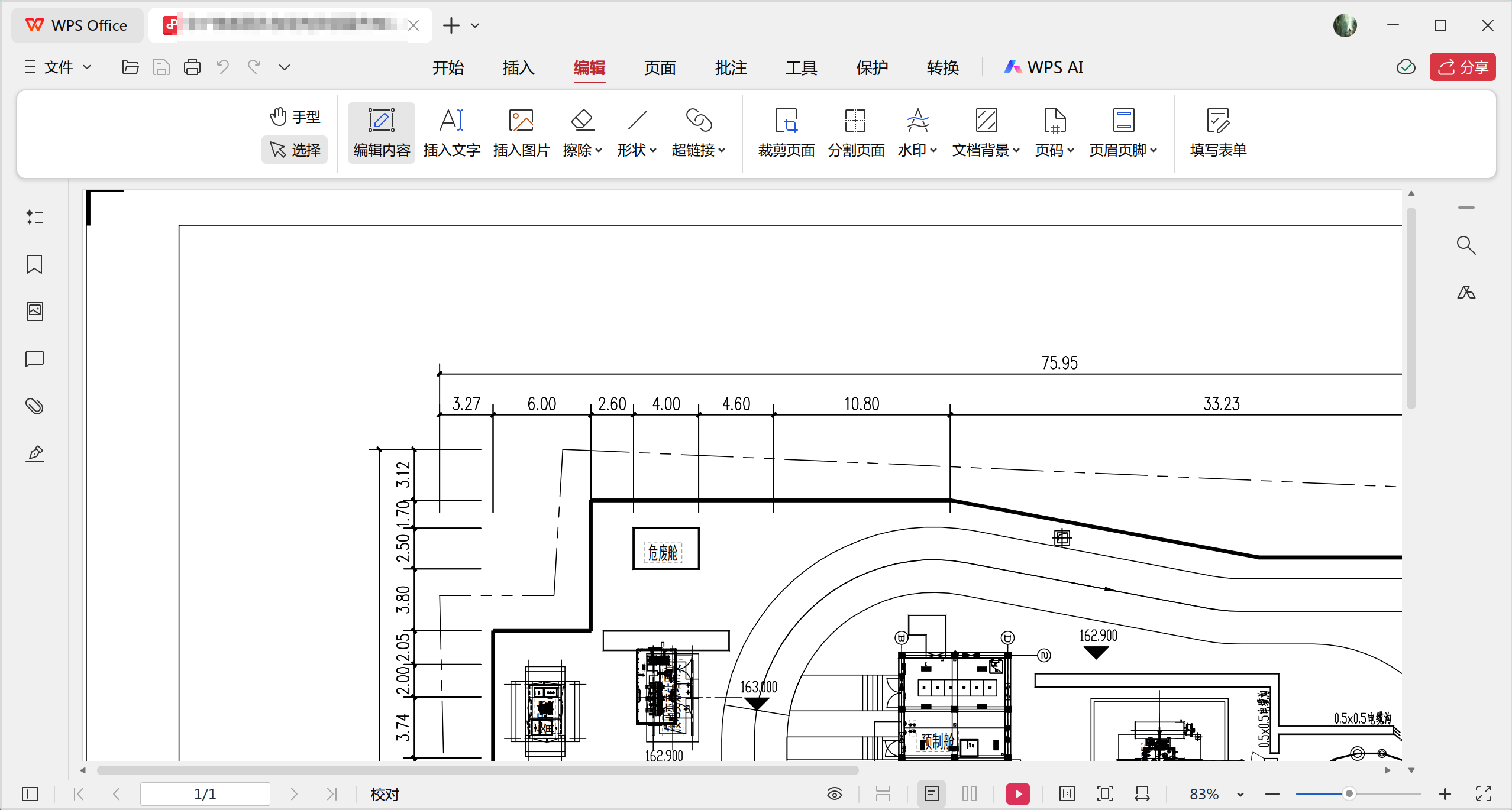
Task: Switch to two-page view mode
Action: tap(969, 793)
